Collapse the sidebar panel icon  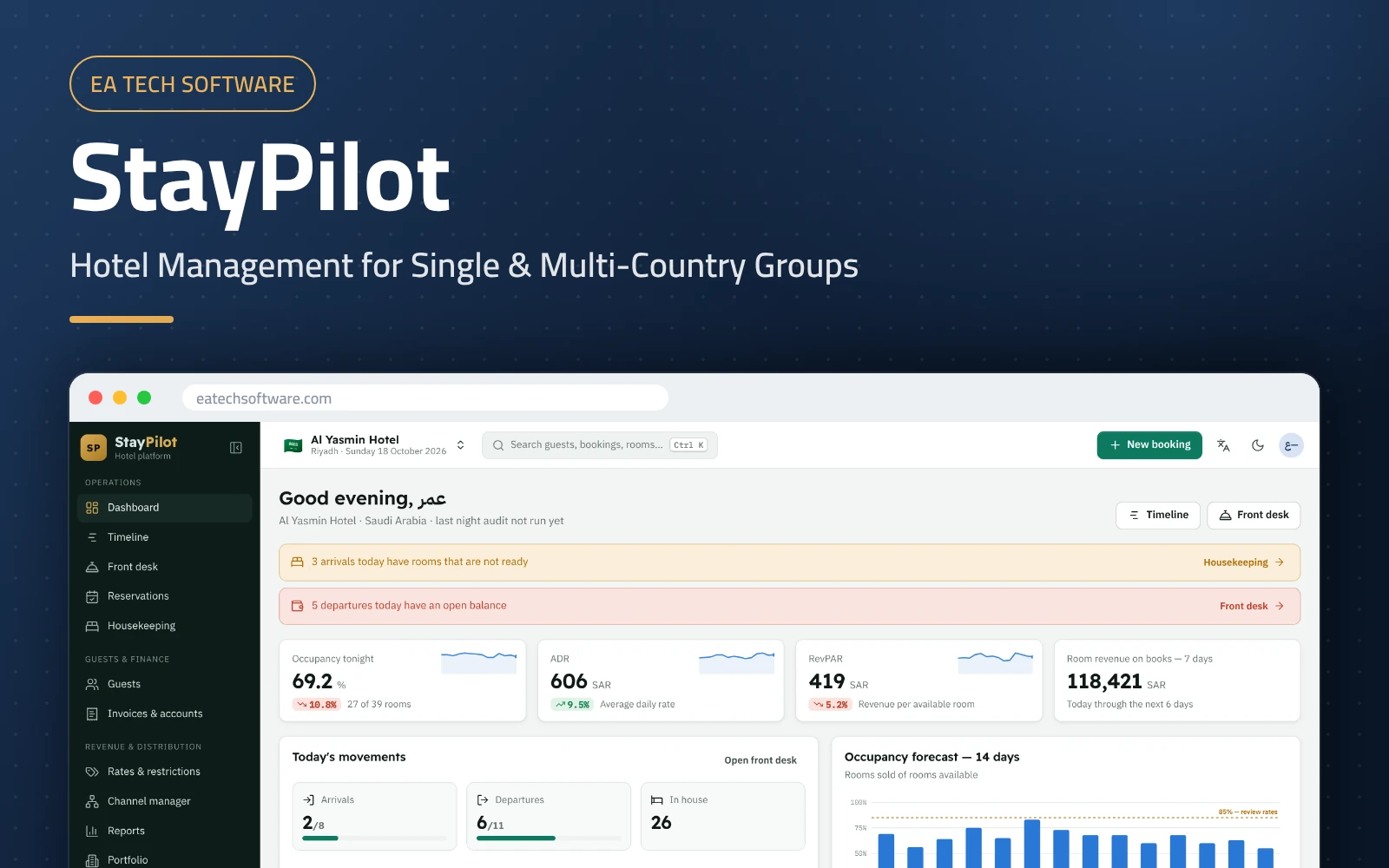pos(235,448)
